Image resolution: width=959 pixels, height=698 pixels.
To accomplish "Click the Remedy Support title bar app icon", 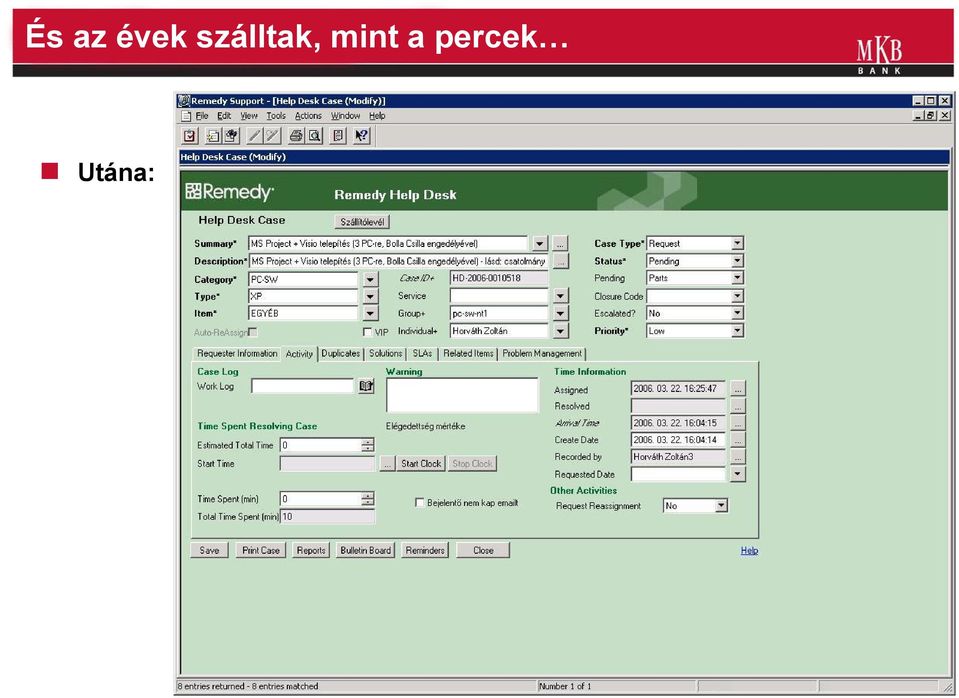I will tap(183, 101).
